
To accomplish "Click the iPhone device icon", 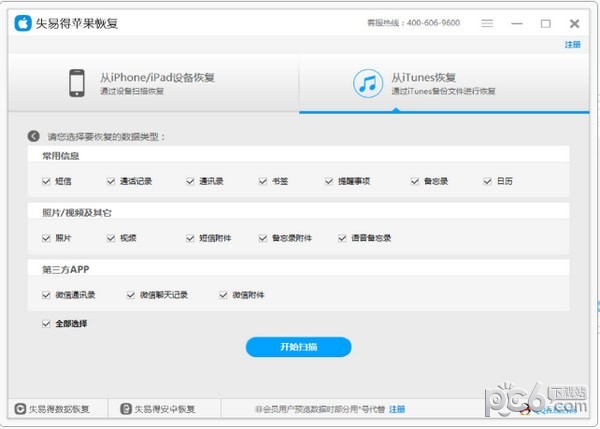I will click(x=77, y=83).
